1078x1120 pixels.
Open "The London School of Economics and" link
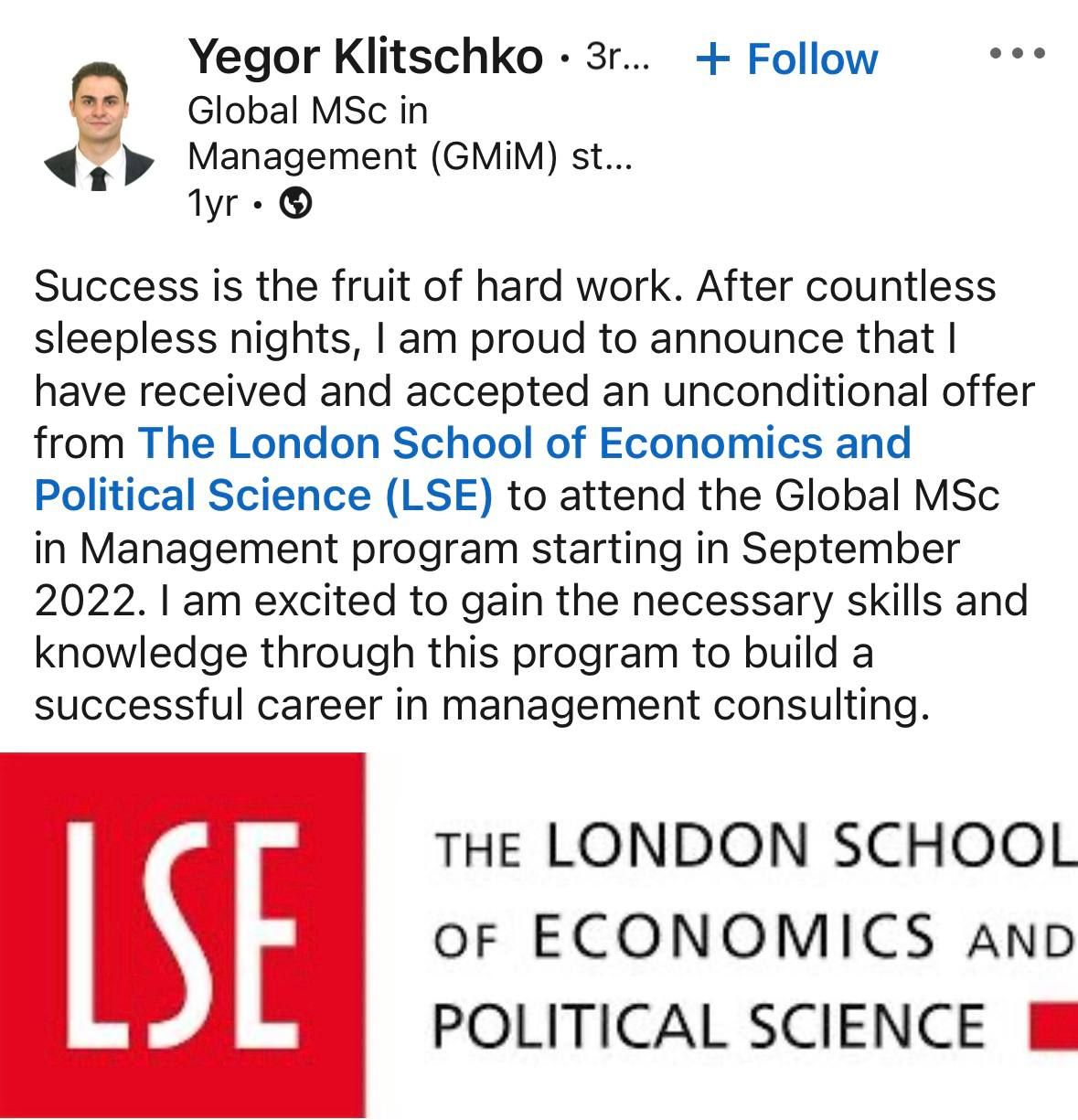tap(524, 443)
